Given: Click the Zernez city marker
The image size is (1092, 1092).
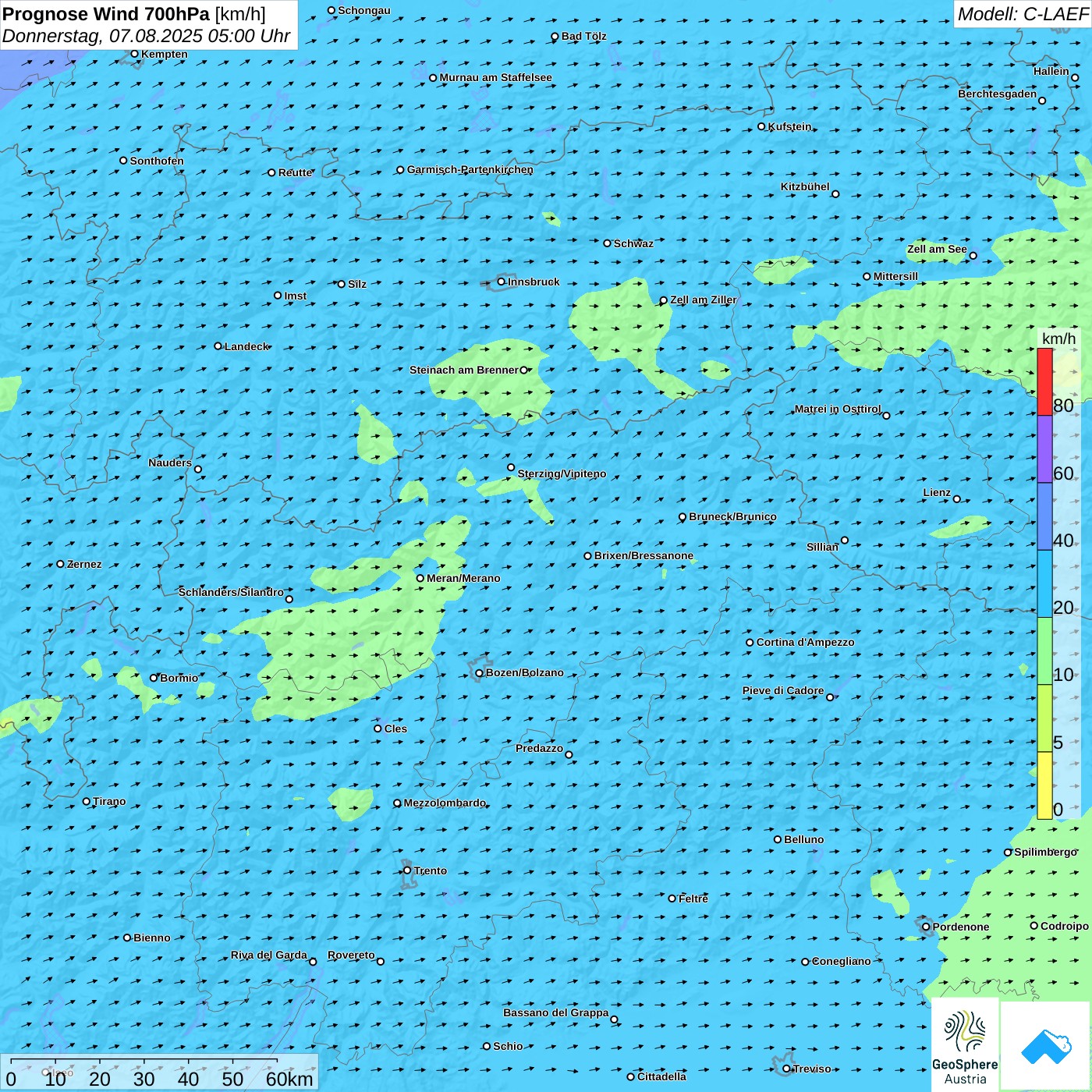Looking at the screenshot, I should [x=60, y=564].
